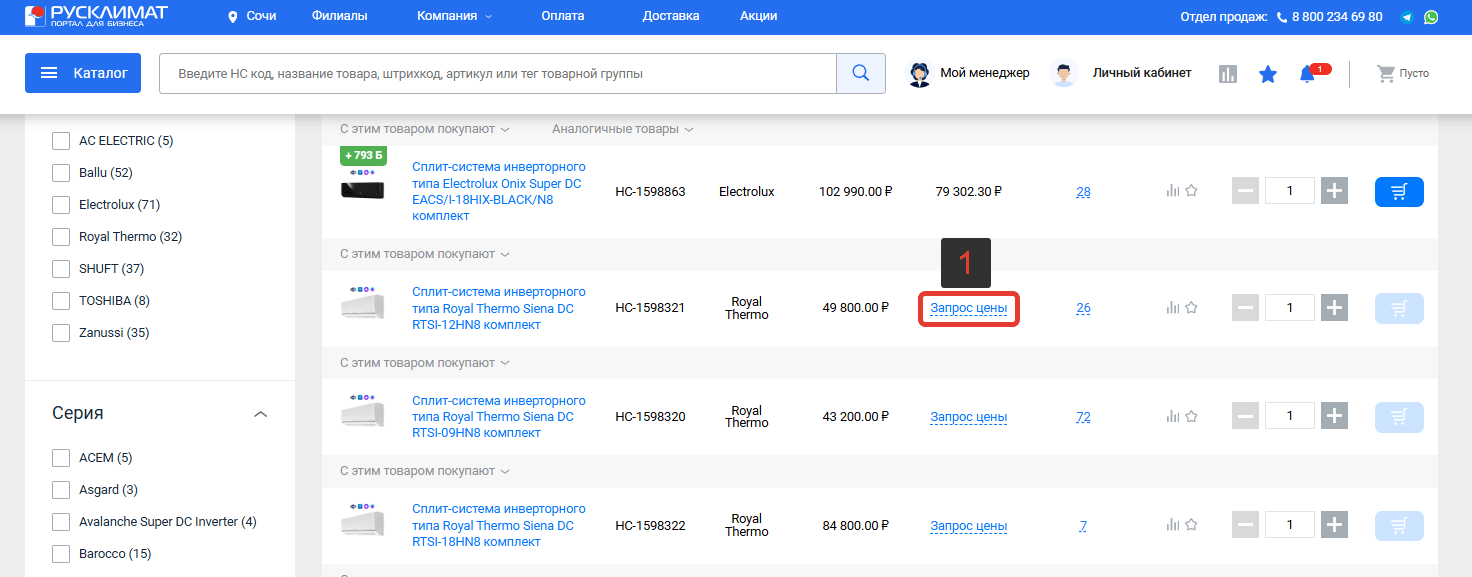
Task: Expand С этим товаром покупают above RTSI-18HN8
Action: click(425, 471)
